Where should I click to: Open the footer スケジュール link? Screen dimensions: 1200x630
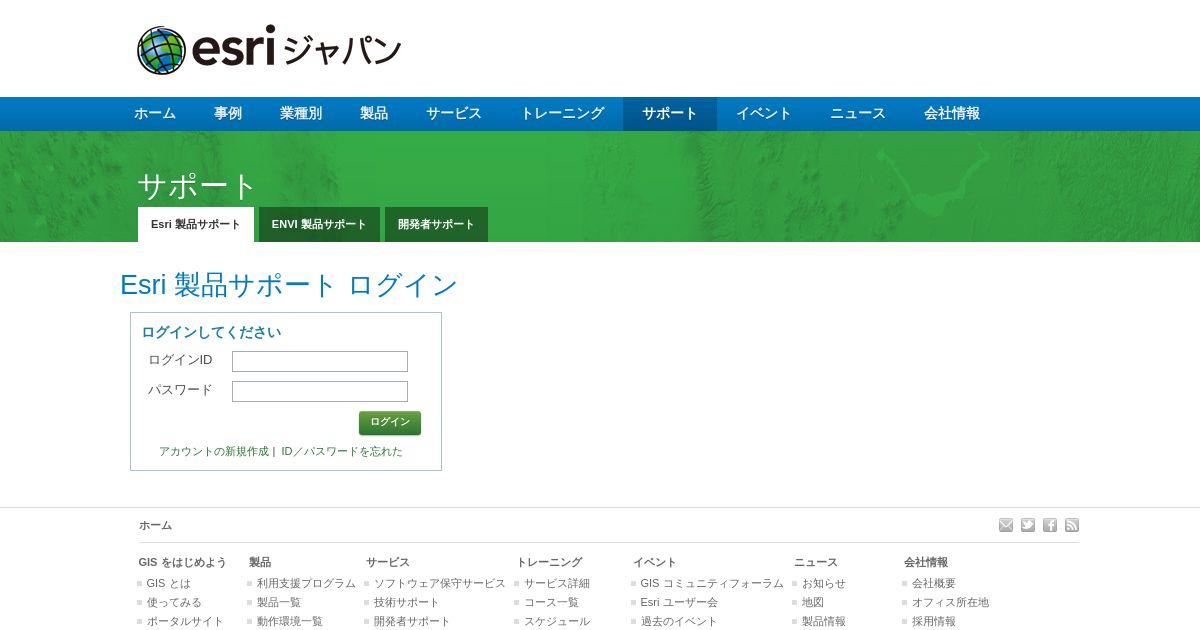pos(557,621)
